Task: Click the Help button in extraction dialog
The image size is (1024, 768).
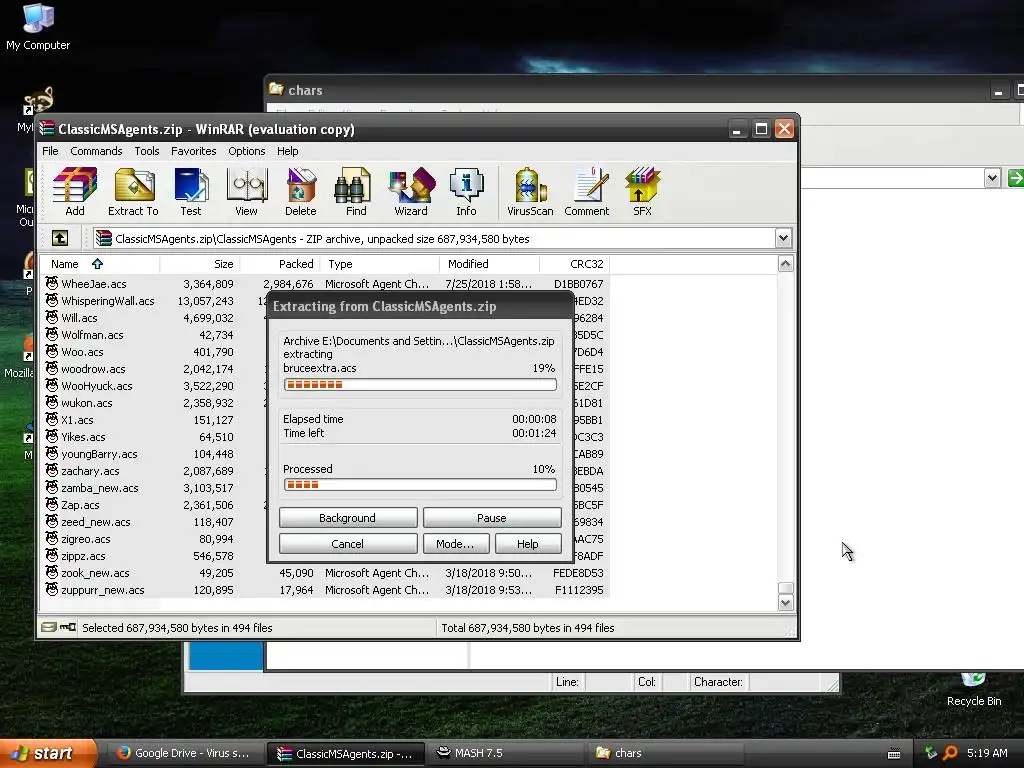Action: point(528,544)
